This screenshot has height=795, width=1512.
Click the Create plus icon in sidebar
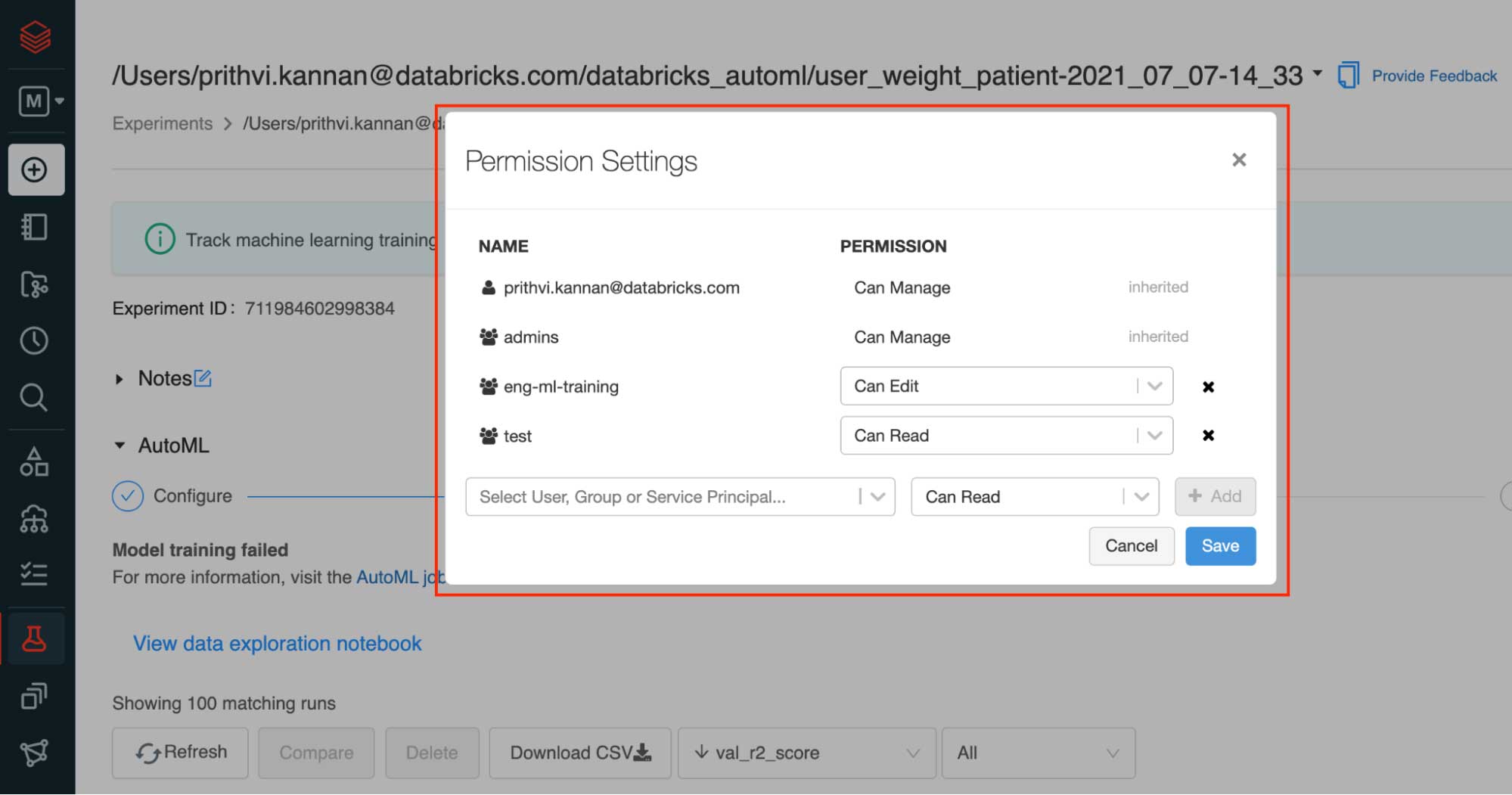tap(35, 169)
